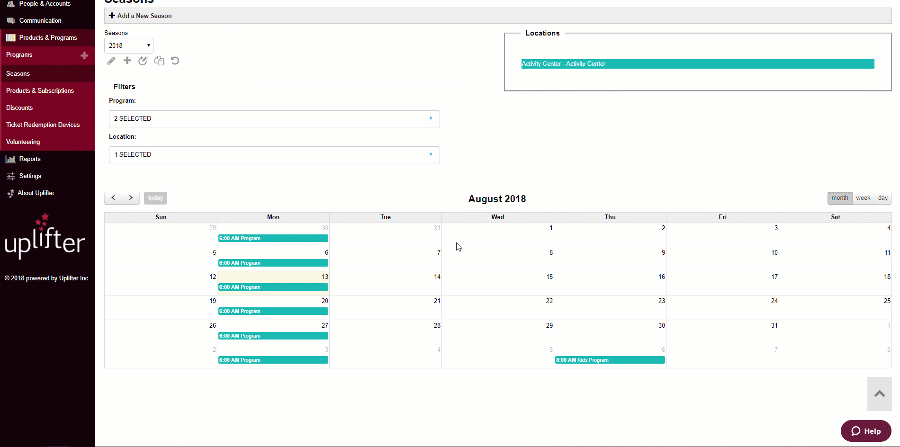Click the Uplifter logo in the sidebar
Image resolution: width=900 pixels, height=447 pixels.
45,235
